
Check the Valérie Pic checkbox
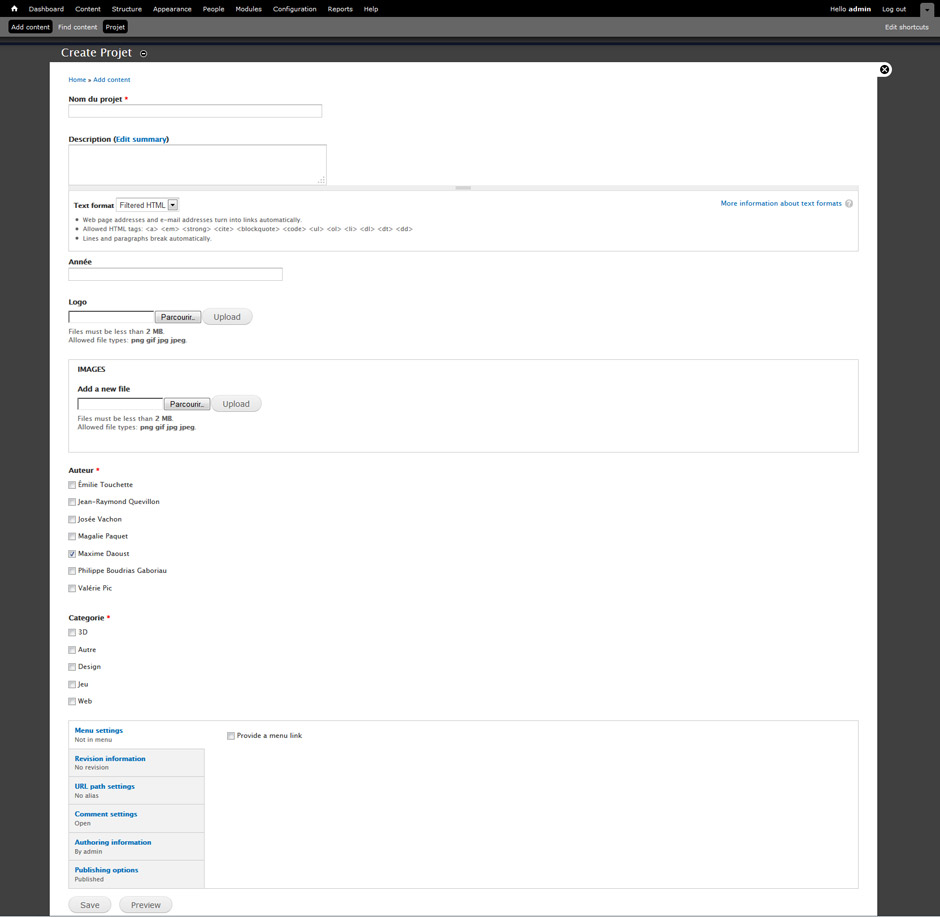[72, 589]
